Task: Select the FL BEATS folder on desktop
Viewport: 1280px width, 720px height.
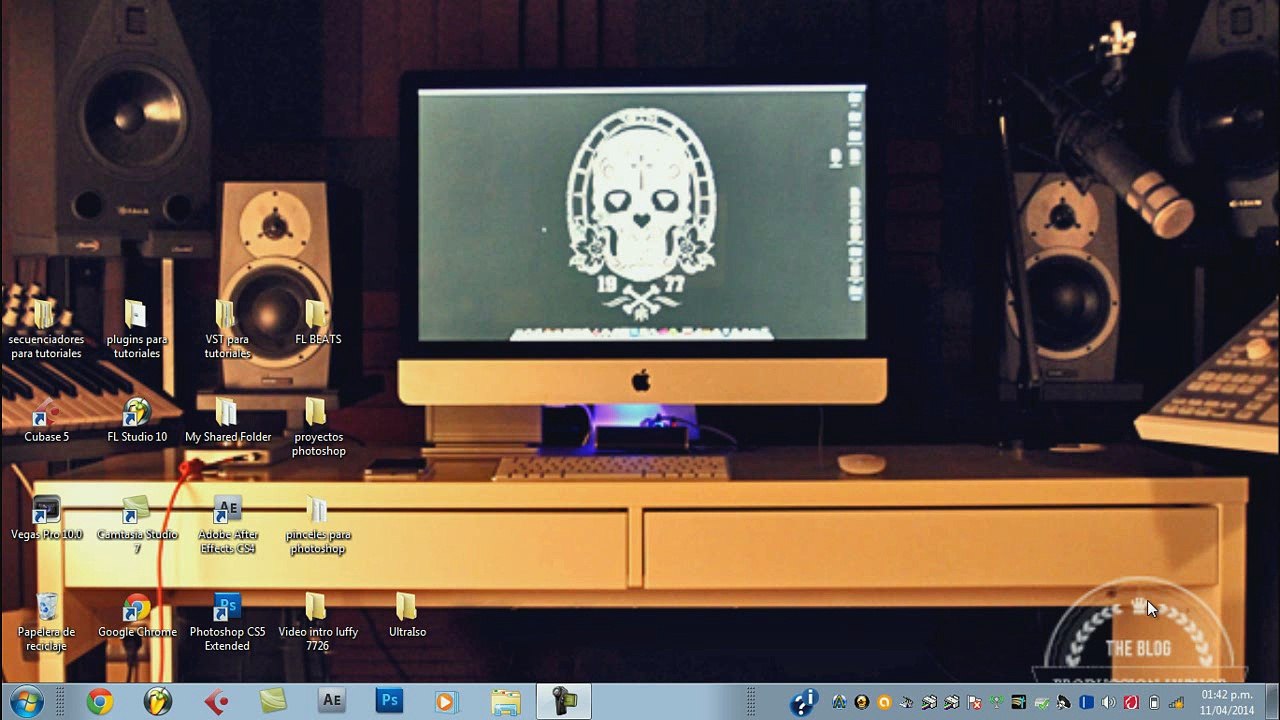Action: click(x=318, y=323)
